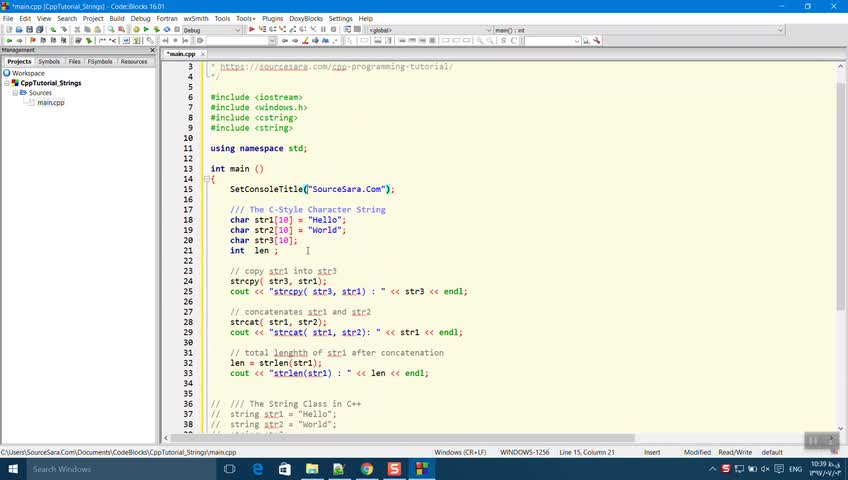Collapse the Sources folder tree node
Screen dimensions: 848x480
tap(16, 93)
